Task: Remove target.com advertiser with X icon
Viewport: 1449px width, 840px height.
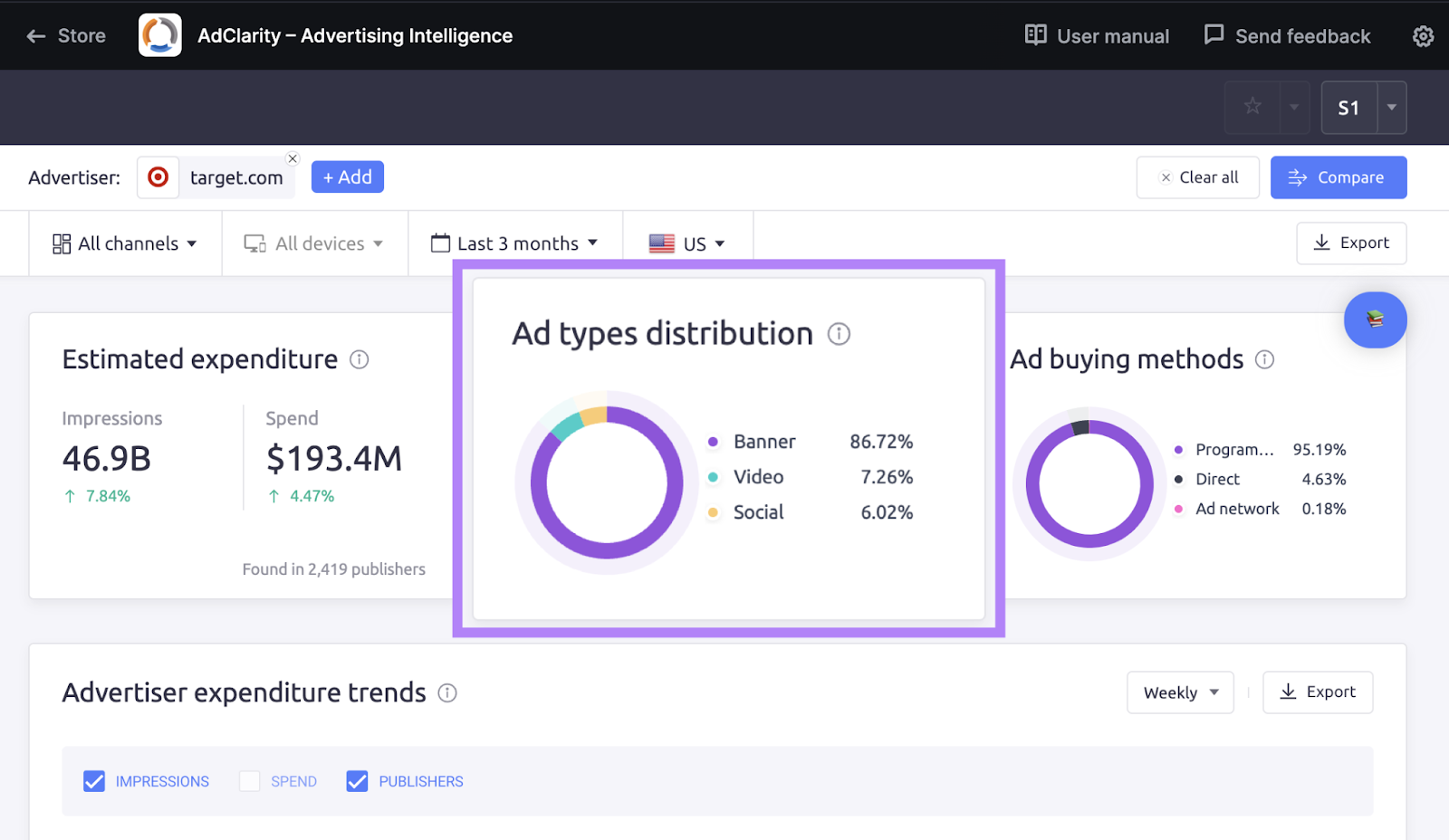Action: (293, 158)
